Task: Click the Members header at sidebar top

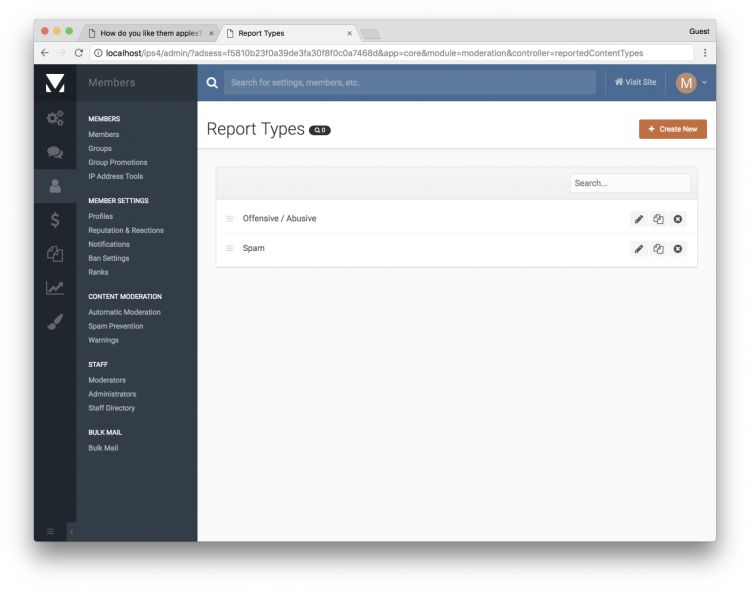Action: (111, 82)
